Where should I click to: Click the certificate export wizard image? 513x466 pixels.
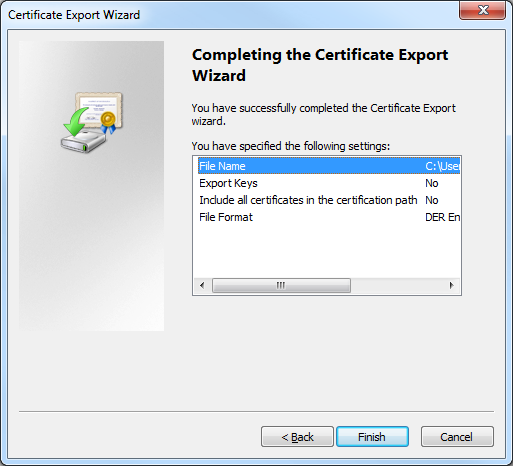pyautogui.click(x=92, y=122)
